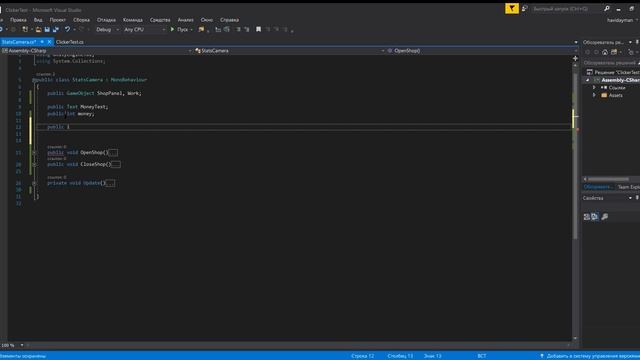Click the ВСТ insert mode status indicator
Viewport: 640px width, 360px height.
[x=482, y=356]
